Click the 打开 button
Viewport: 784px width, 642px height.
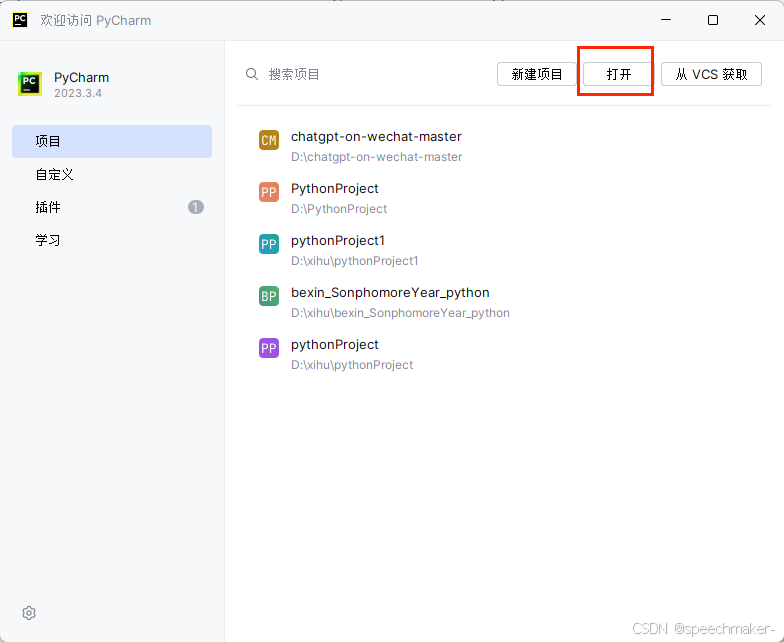618,74
